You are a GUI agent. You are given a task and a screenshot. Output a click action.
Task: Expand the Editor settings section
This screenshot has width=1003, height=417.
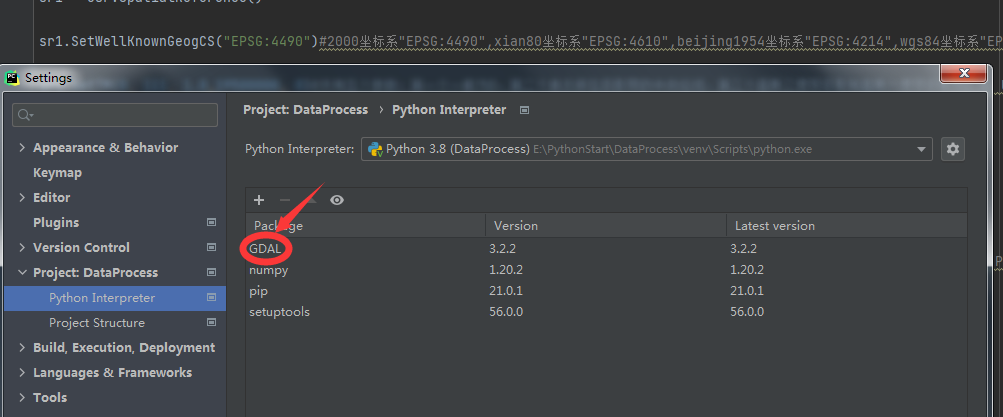22,198
